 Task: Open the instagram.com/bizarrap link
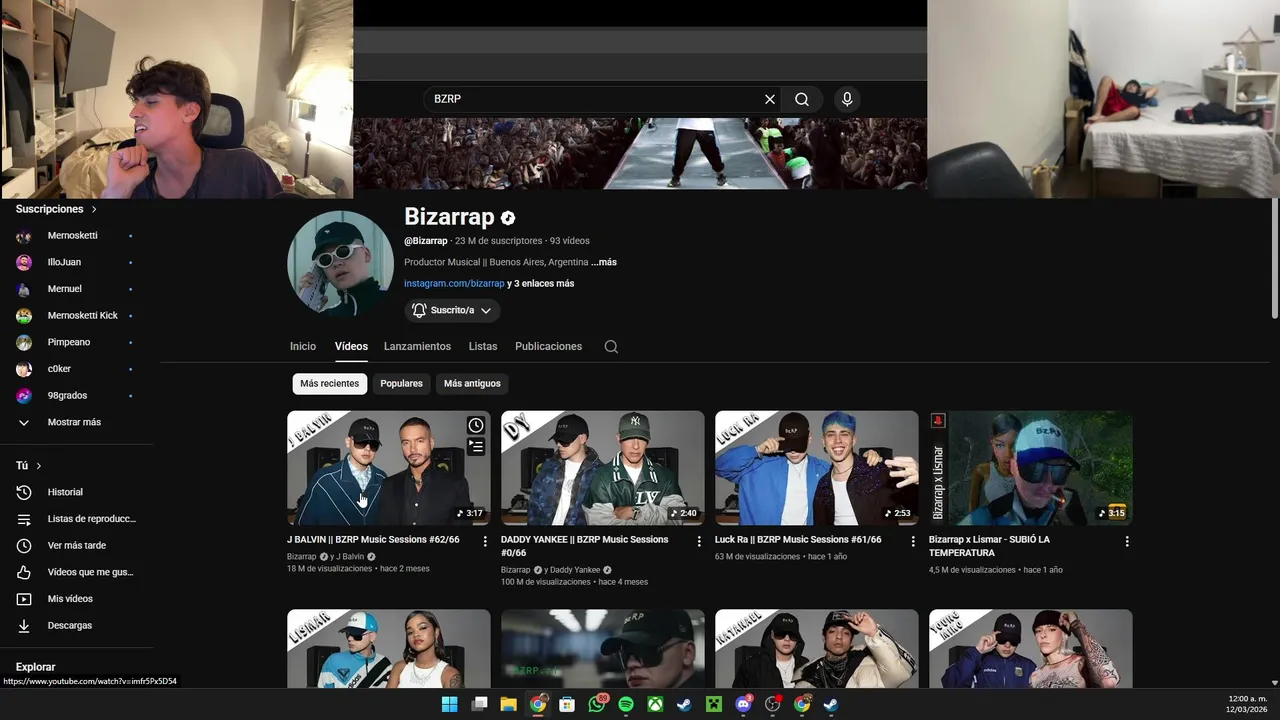[454, 283]
